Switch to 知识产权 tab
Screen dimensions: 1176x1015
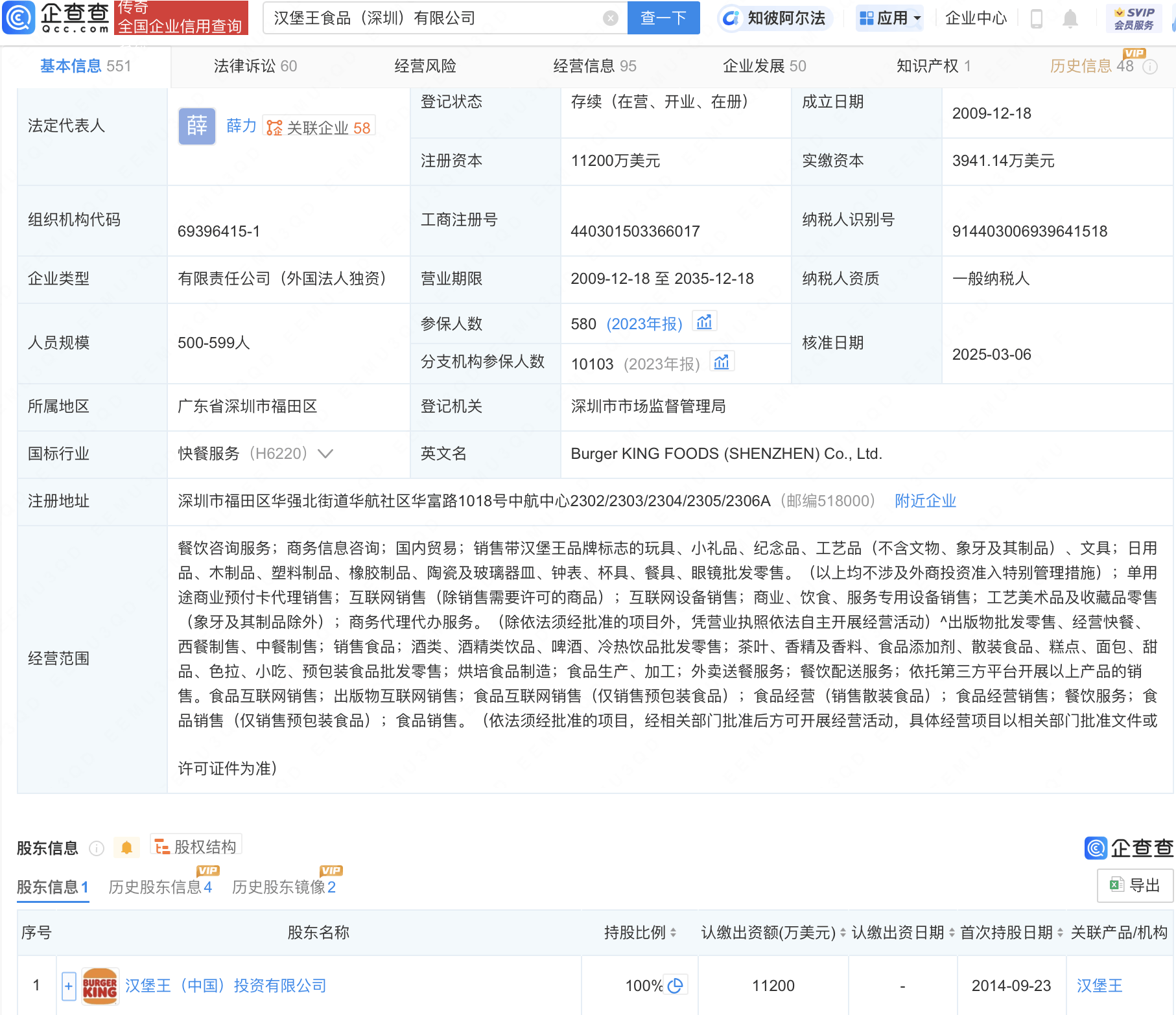(x=934, y=66)
